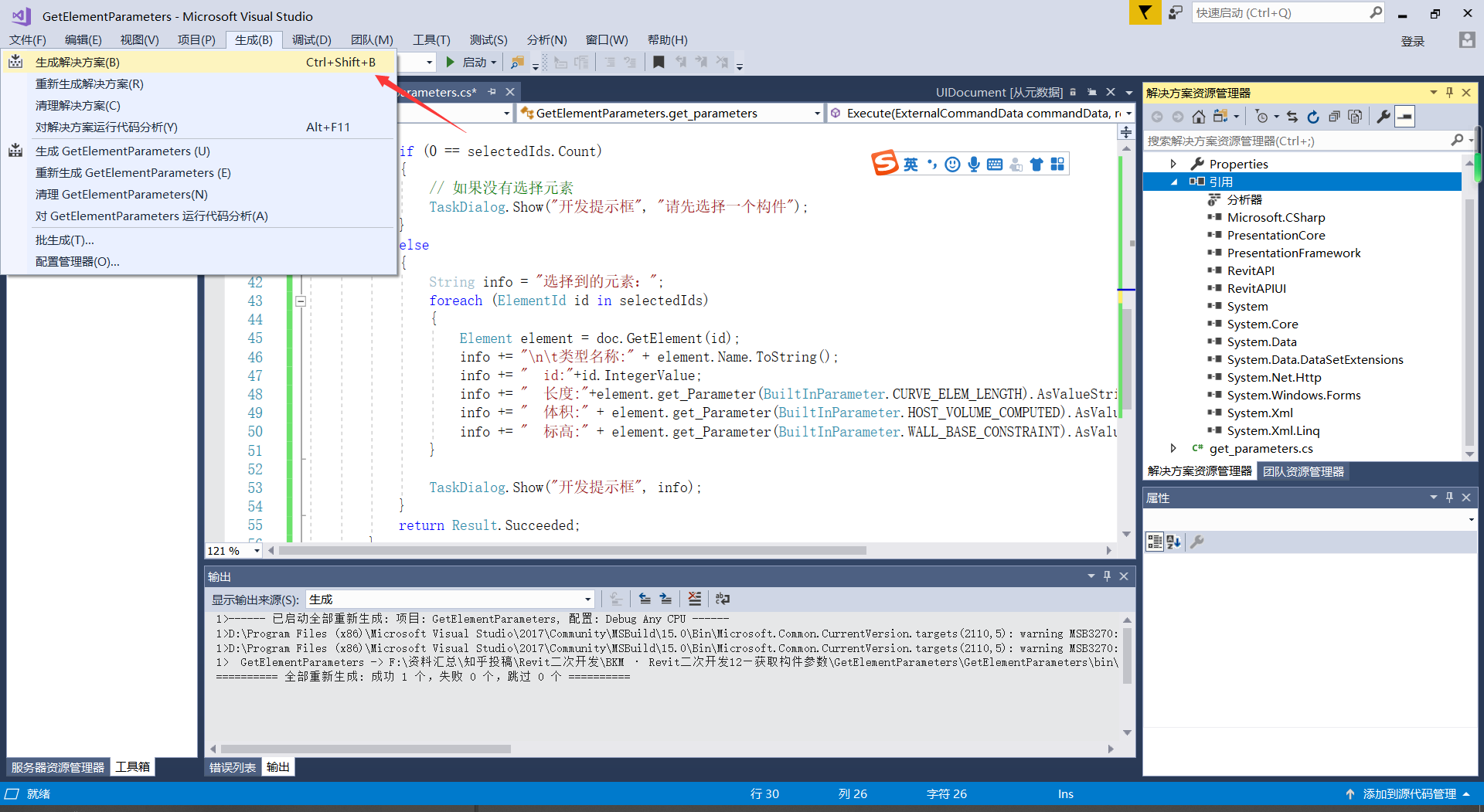Click the code editor horizontal scrollbar
Screen dimensions: 1484x812
(x=572, y=551)
